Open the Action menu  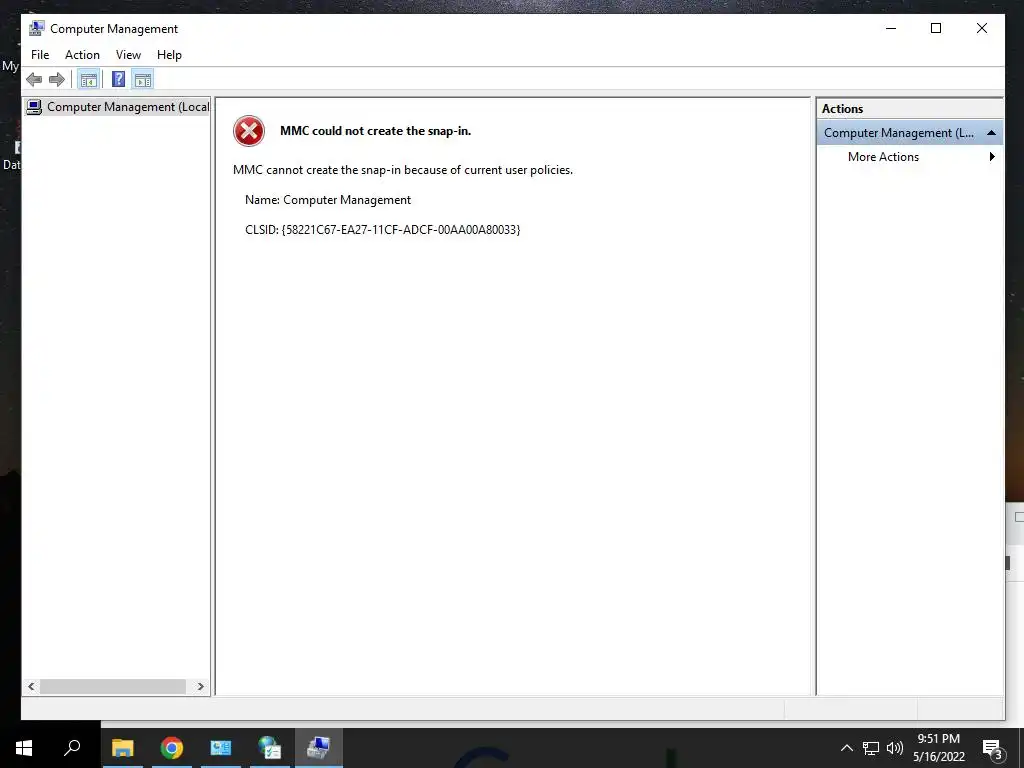click(82, 55)
